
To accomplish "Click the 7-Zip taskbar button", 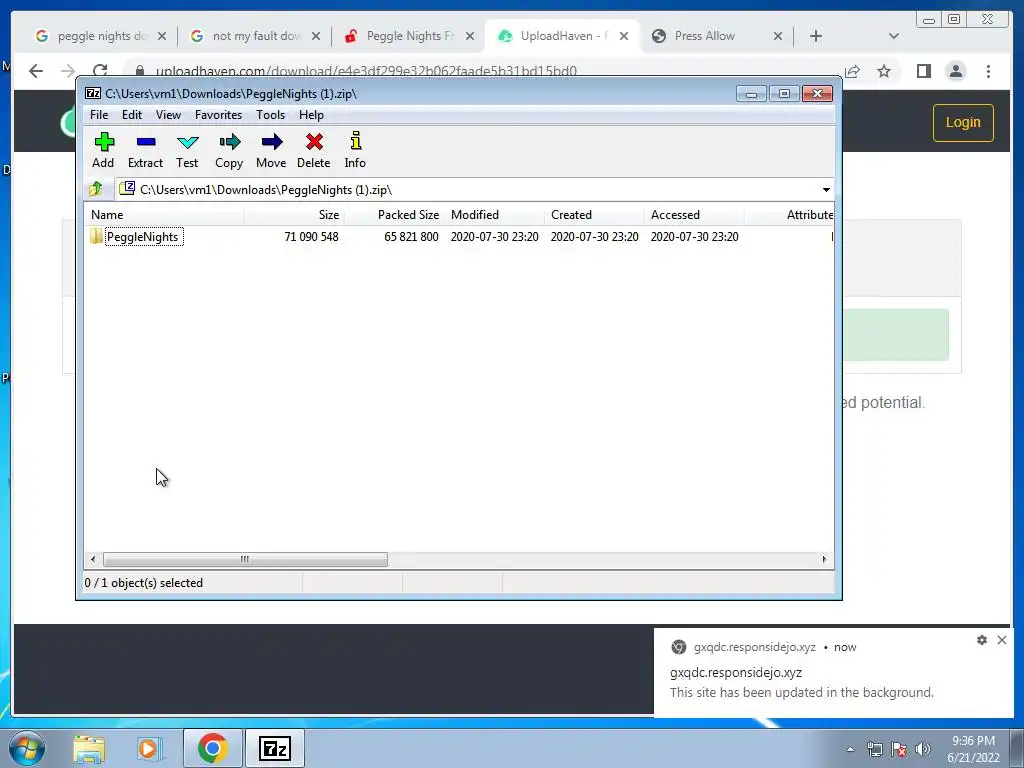I will [x=274, y=748].
